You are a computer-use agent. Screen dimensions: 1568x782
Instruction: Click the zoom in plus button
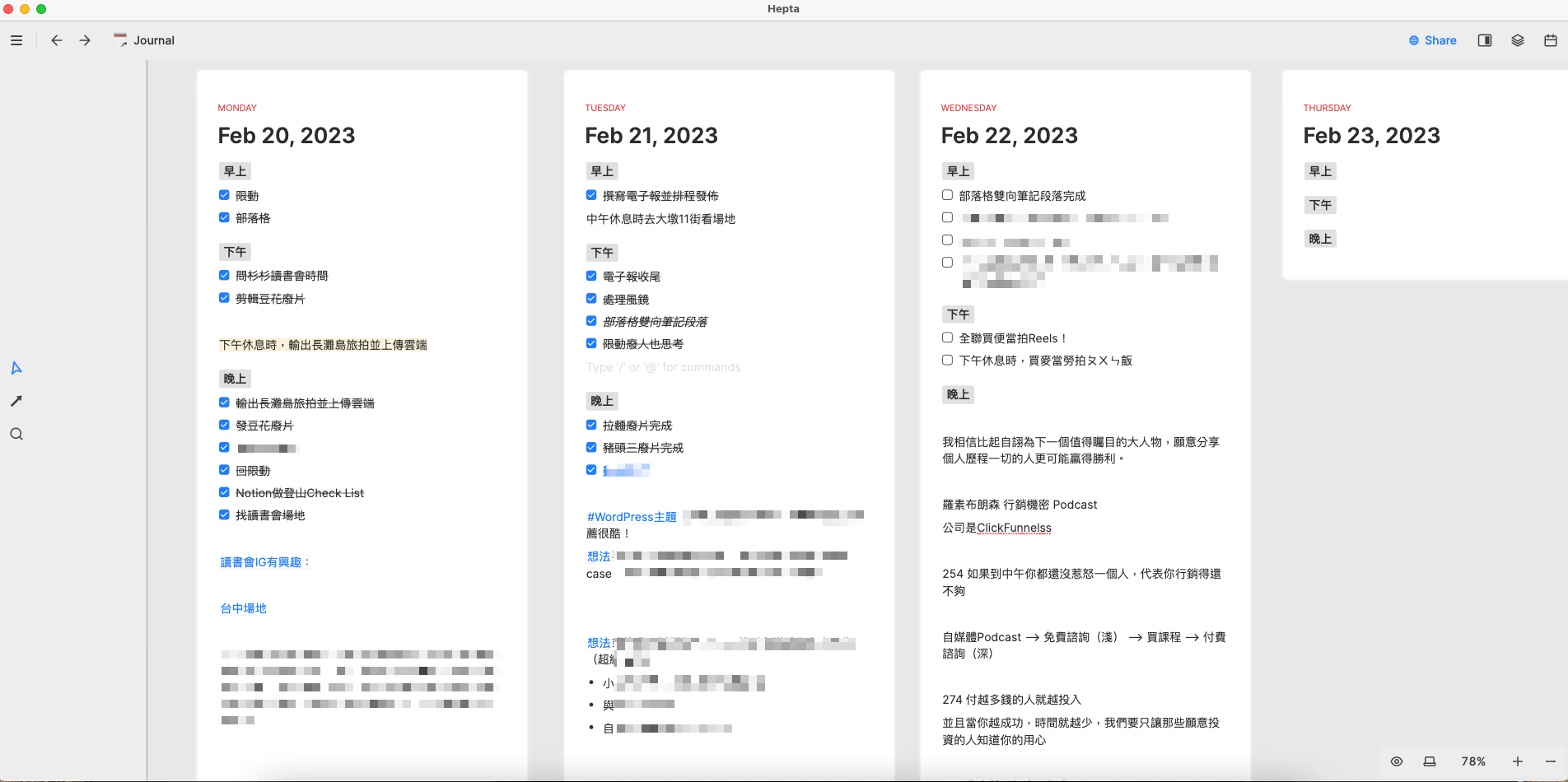(x=1517, y=761)
